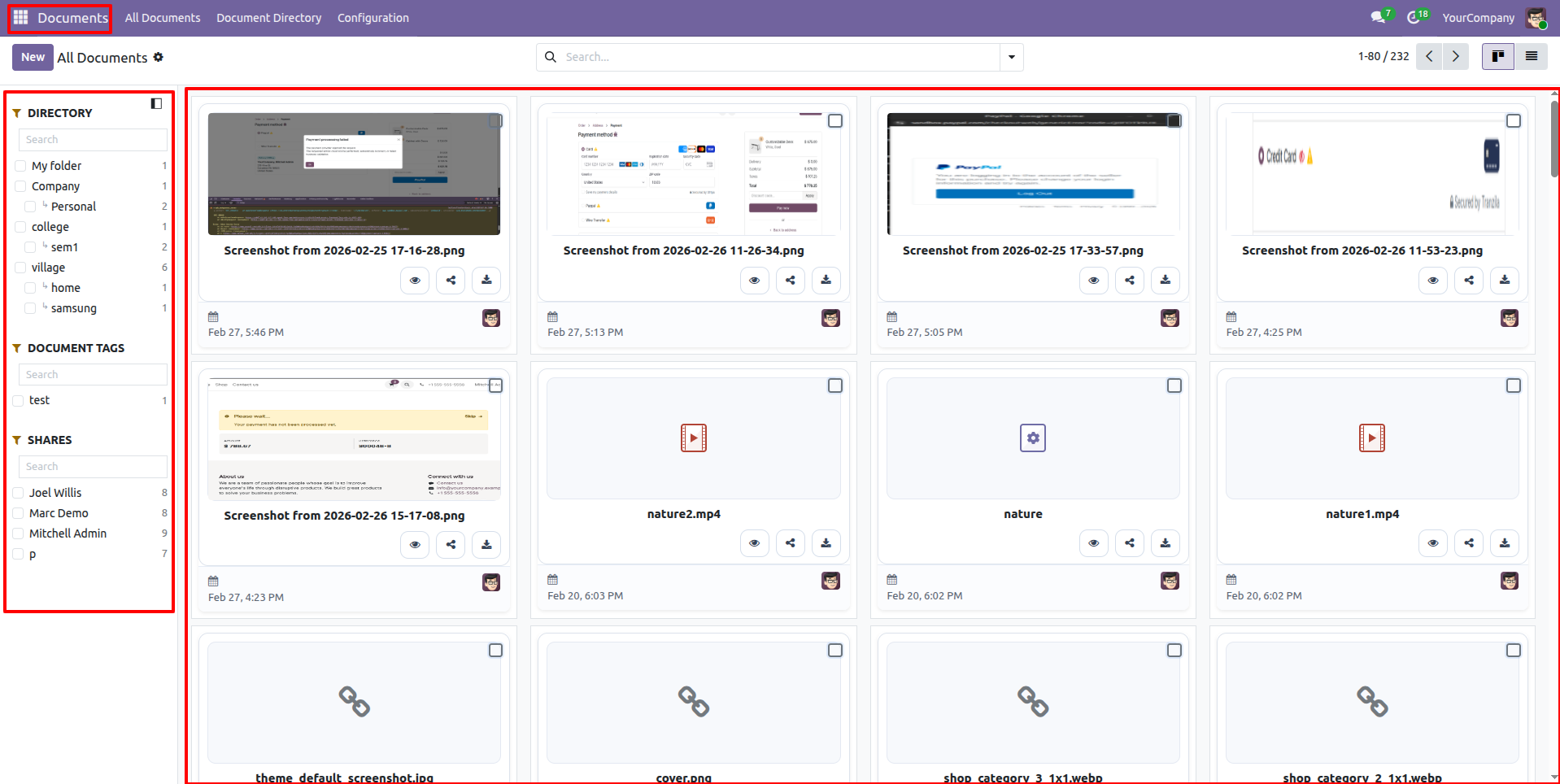
Task: Preview Screenshot from 2026-02-26 11-26-34.png
Action: point(754,280)
